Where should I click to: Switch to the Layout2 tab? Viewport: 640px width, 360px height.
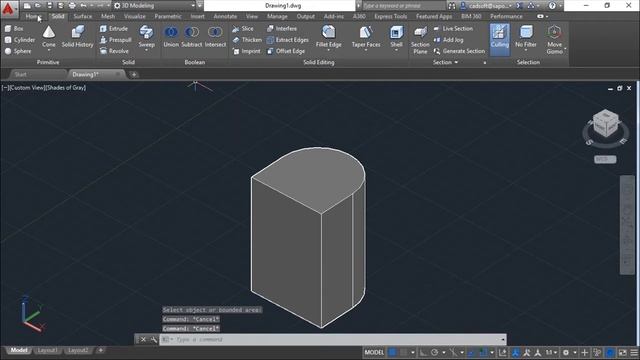click(78, 350)
